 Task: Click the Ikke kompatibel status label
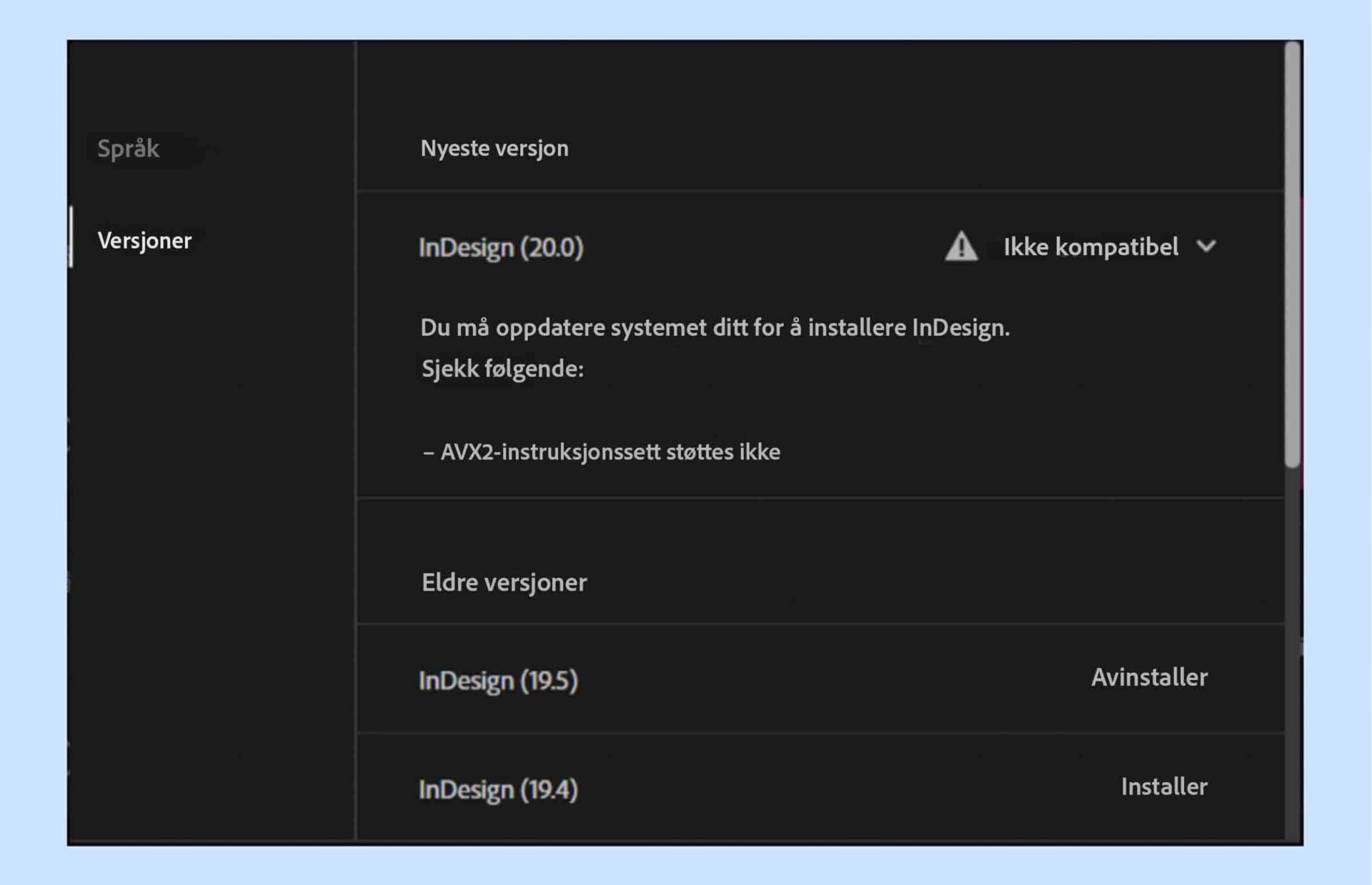tap(1090, 247)
